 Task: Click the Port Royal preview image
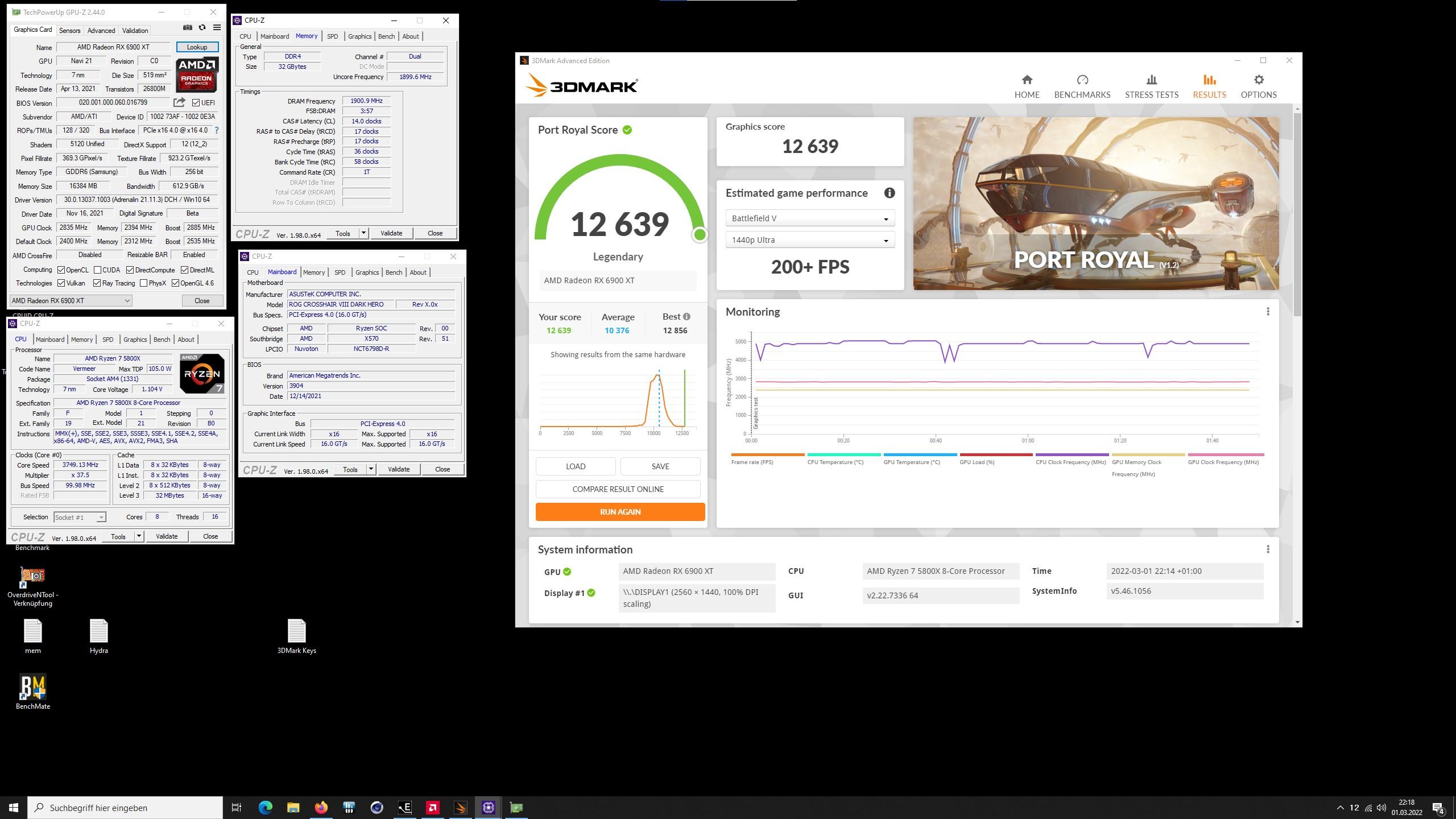click(1096, 204)
